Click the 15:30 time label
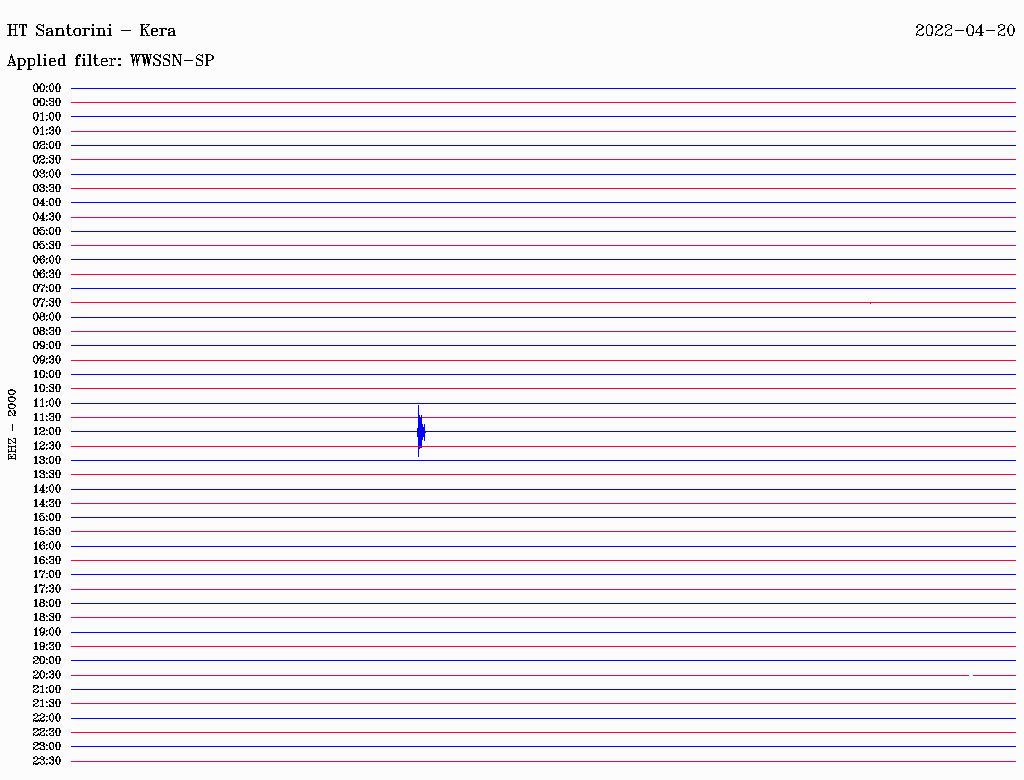Screen dimensions: 1024x780 tap(47, 532)
